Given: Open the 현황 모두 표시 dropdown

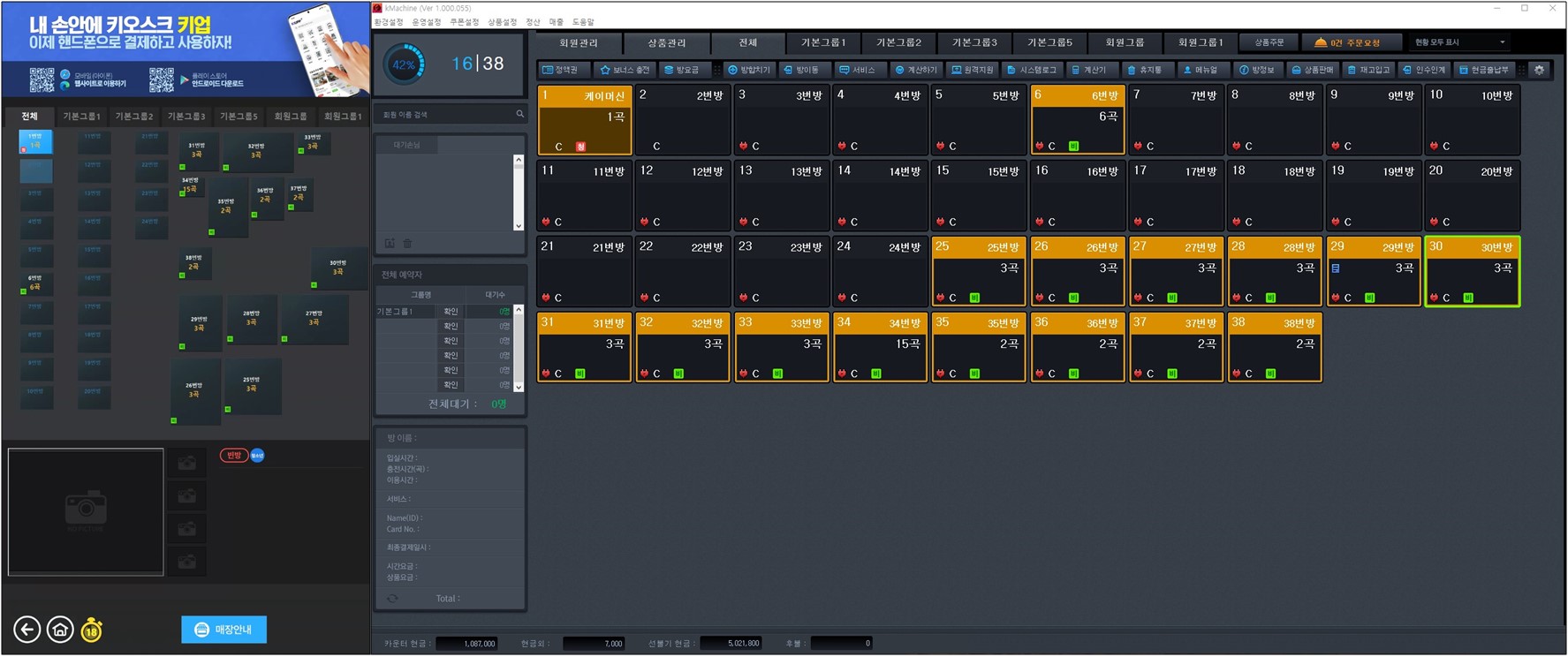Looking at the screenshot, I should coord(1459,42).
